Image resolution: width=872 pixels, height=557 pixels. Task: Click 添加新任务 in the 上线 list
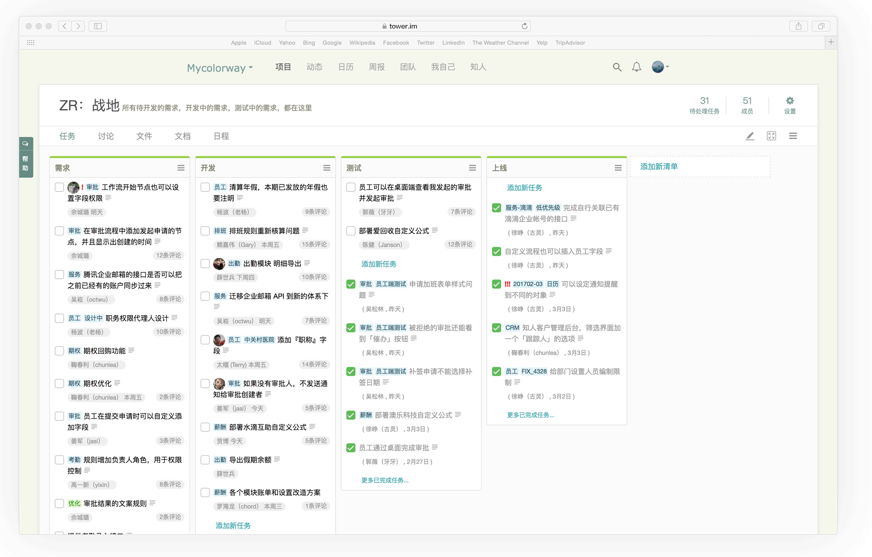[x=524, y=188]
